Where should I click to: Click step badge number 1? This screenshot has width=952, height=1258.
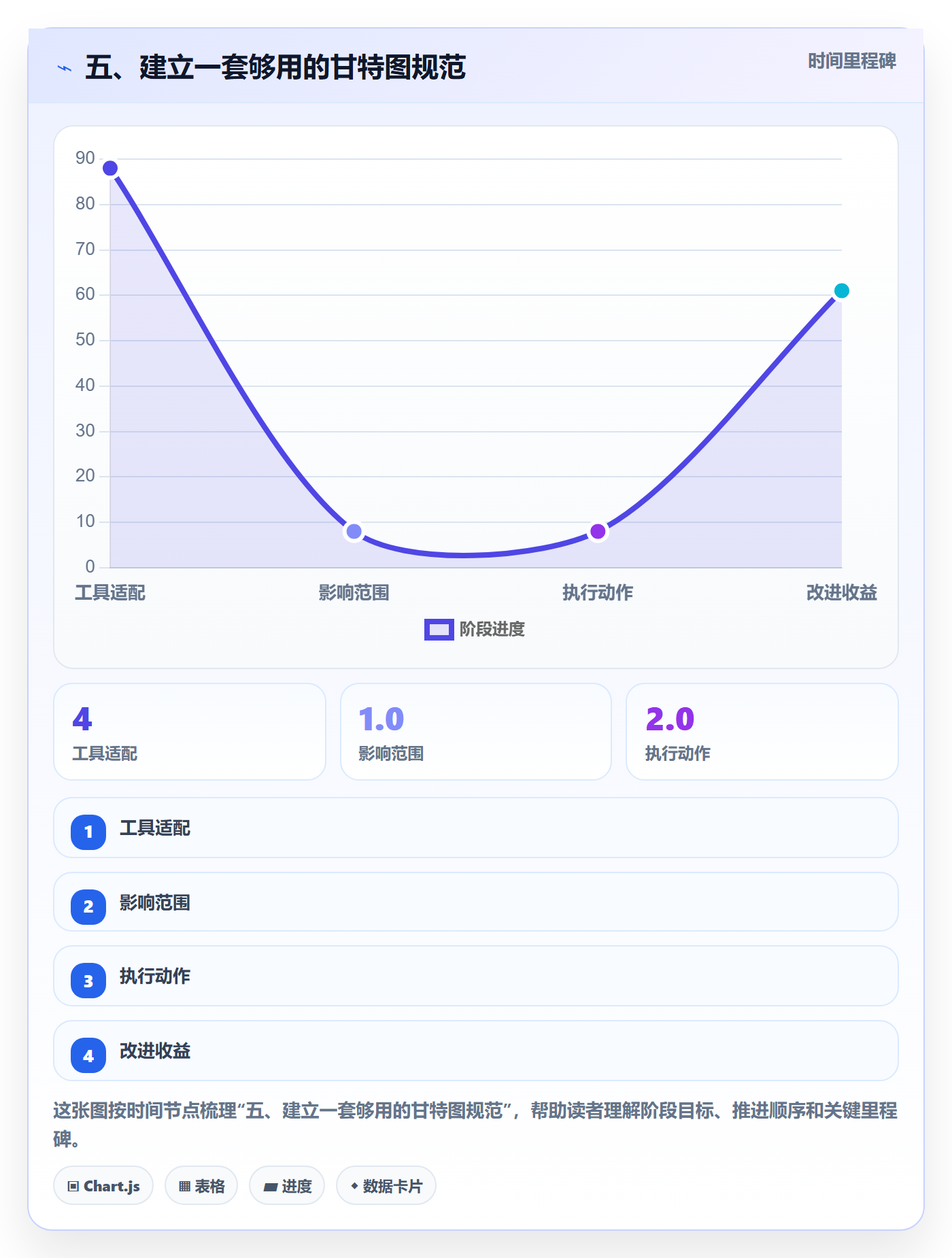pos(88,832)
